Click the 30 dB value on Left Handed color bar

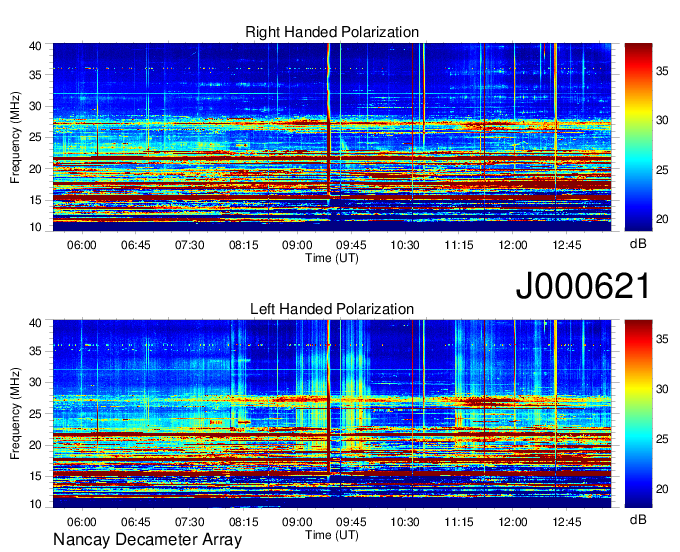pyautogui.click(x=662, y=389)
